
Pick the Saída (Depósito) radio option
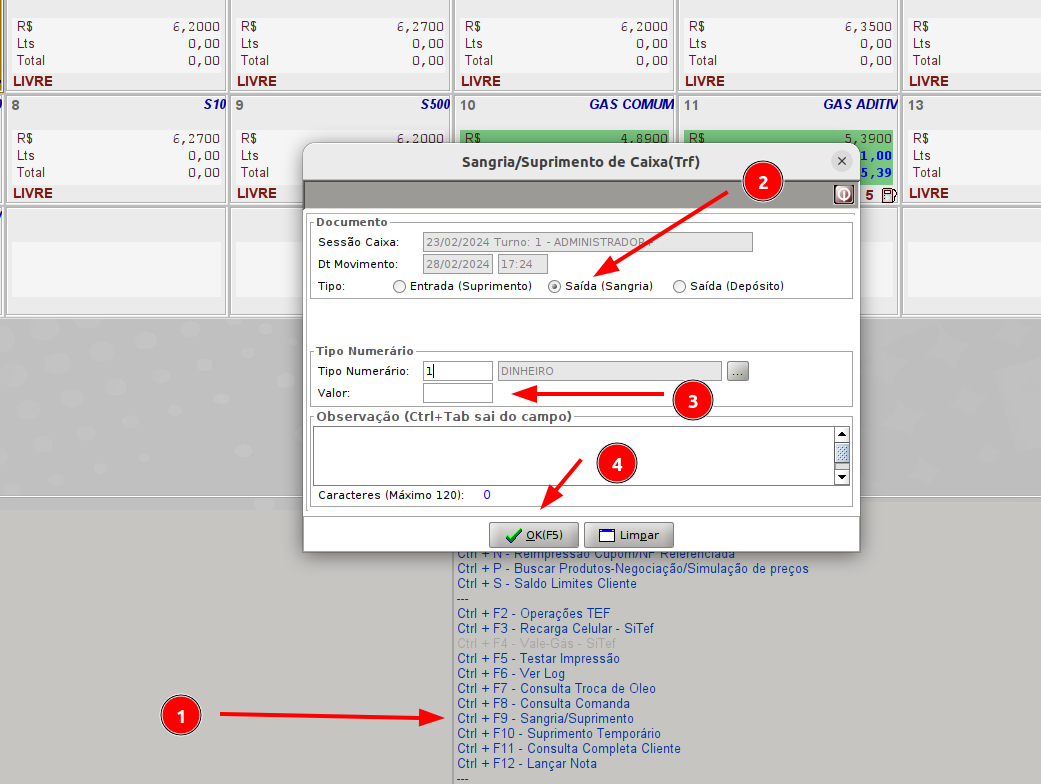tap(680, 286)
